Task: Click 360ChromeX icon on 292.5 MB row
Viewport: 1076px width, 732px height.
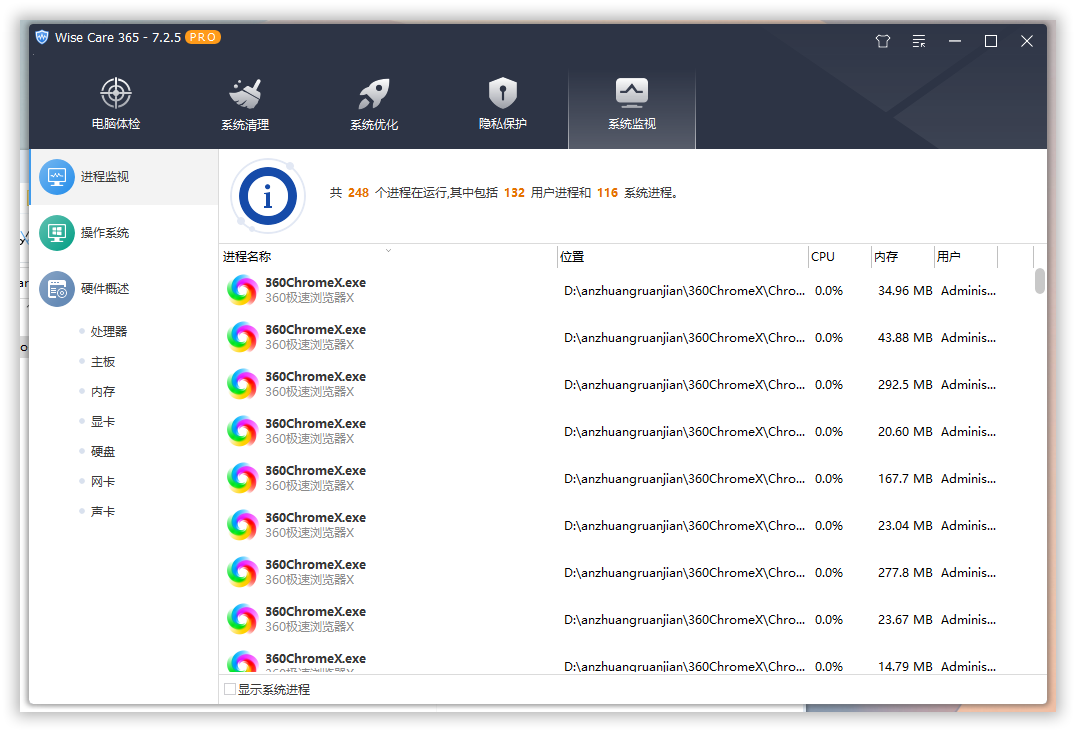Action: 242,384
